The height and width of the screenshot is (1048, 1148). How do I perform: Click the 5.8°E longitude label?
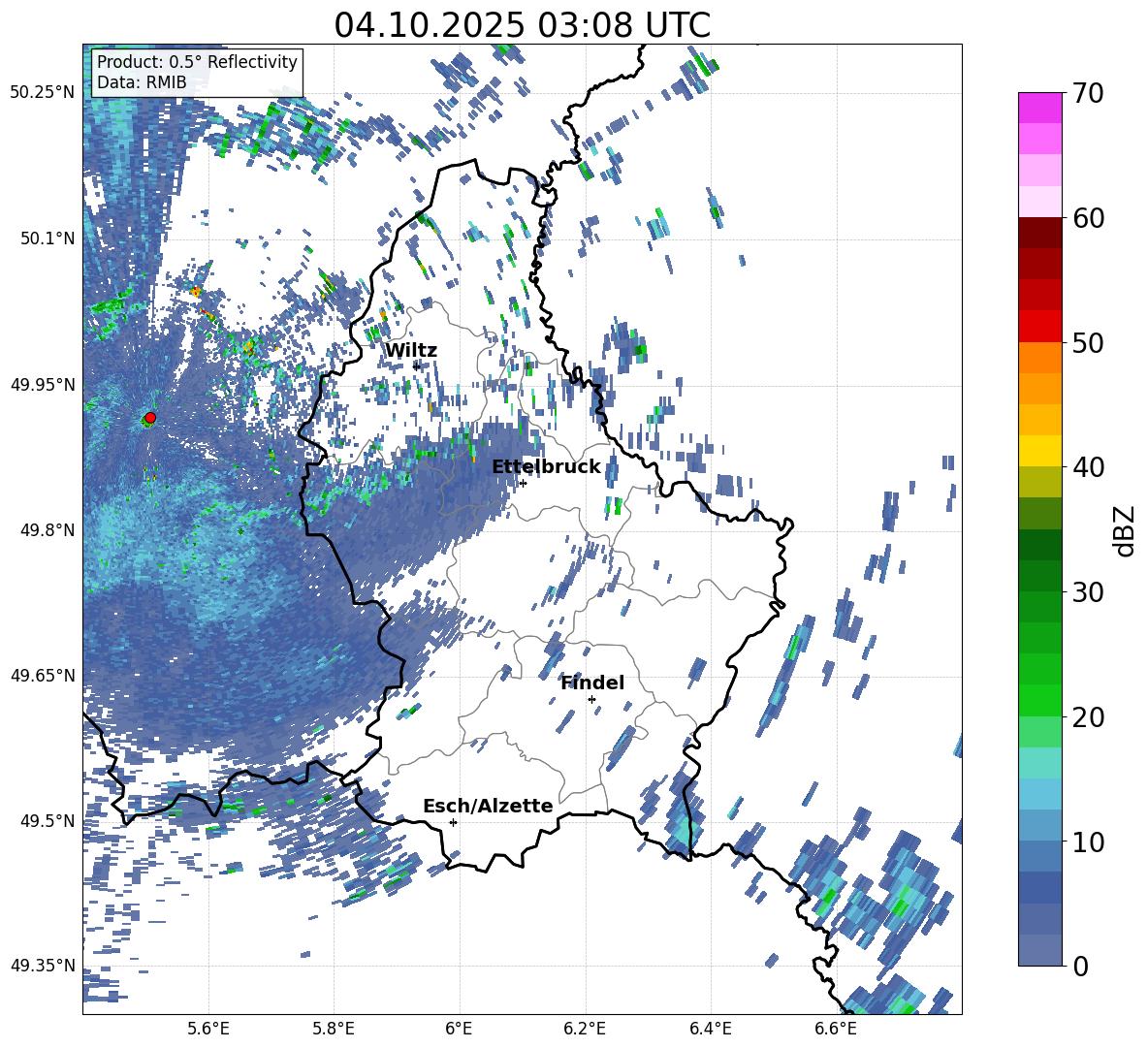pyautogui.click(x=334, y=1029)
